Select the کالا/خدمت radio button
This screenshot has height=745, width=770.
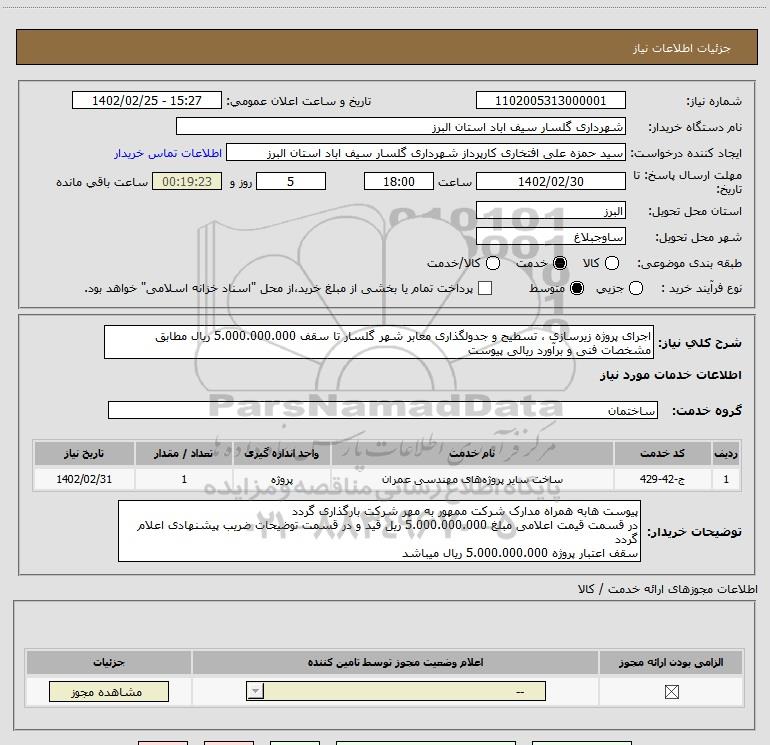point(493,263)
